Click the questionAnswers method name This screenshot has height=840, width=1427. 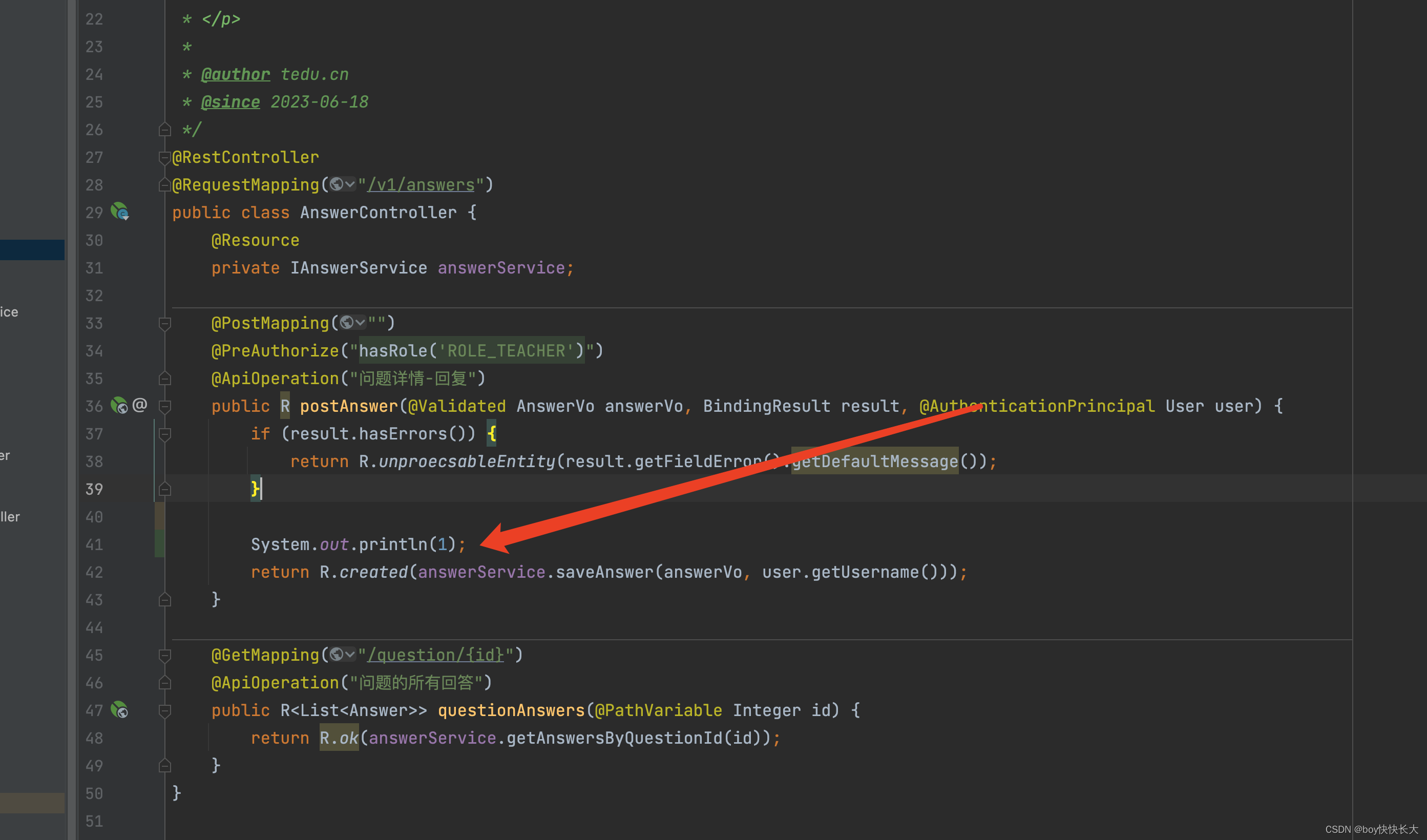point(511,710)
